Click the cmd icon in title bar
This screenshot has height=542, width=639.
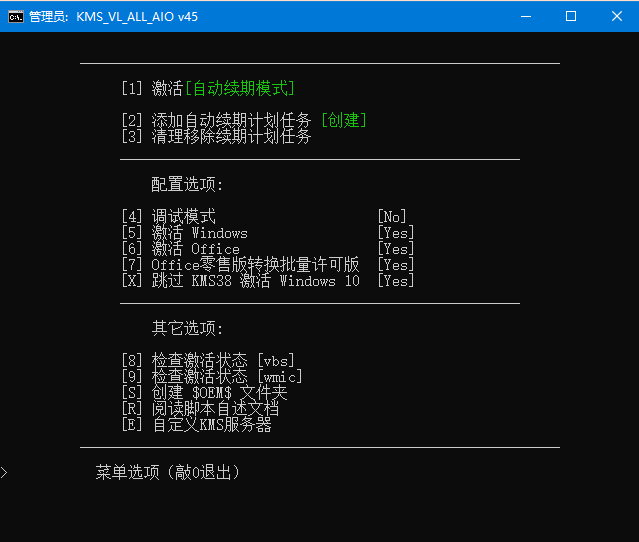pos(16,17)
